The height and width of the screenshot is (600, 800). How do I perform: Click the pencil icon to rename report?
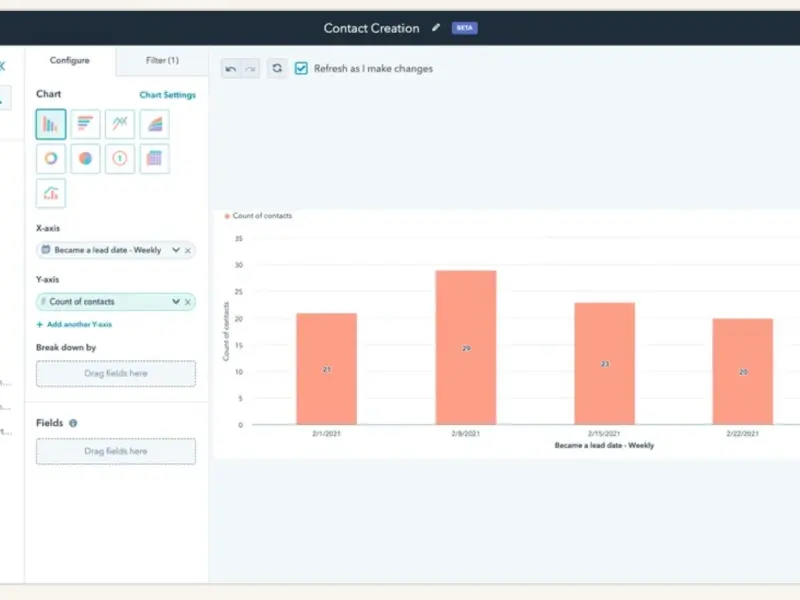pyautogui.click(x=435, y=28)
